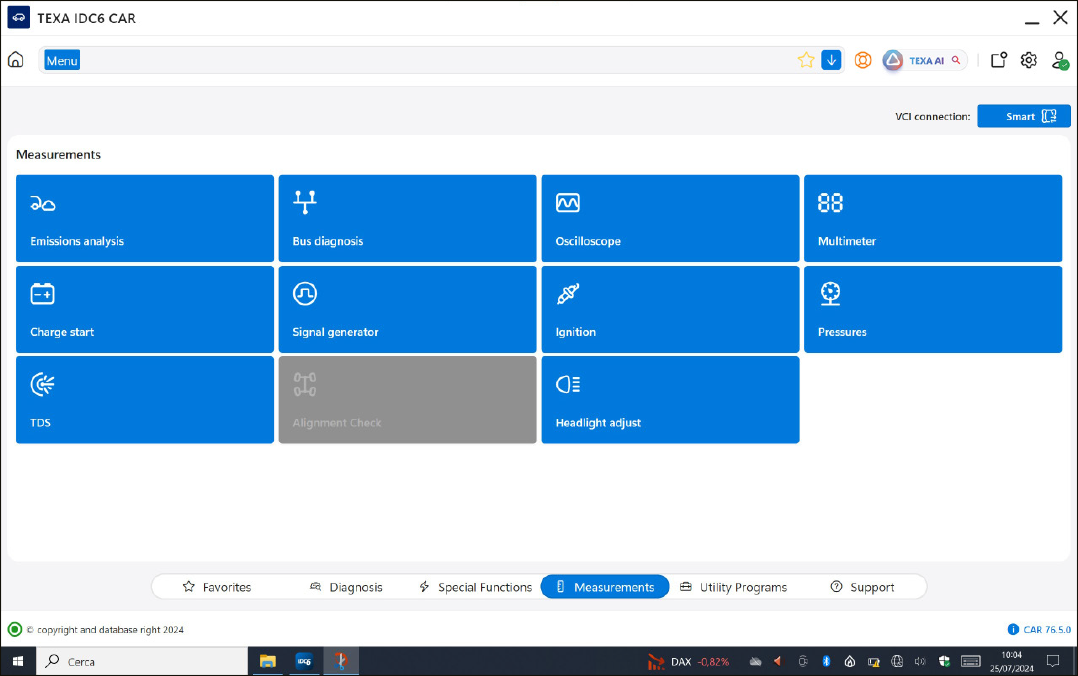
Task: Open the Multimeter tile
Action: [x=932, y=218]
